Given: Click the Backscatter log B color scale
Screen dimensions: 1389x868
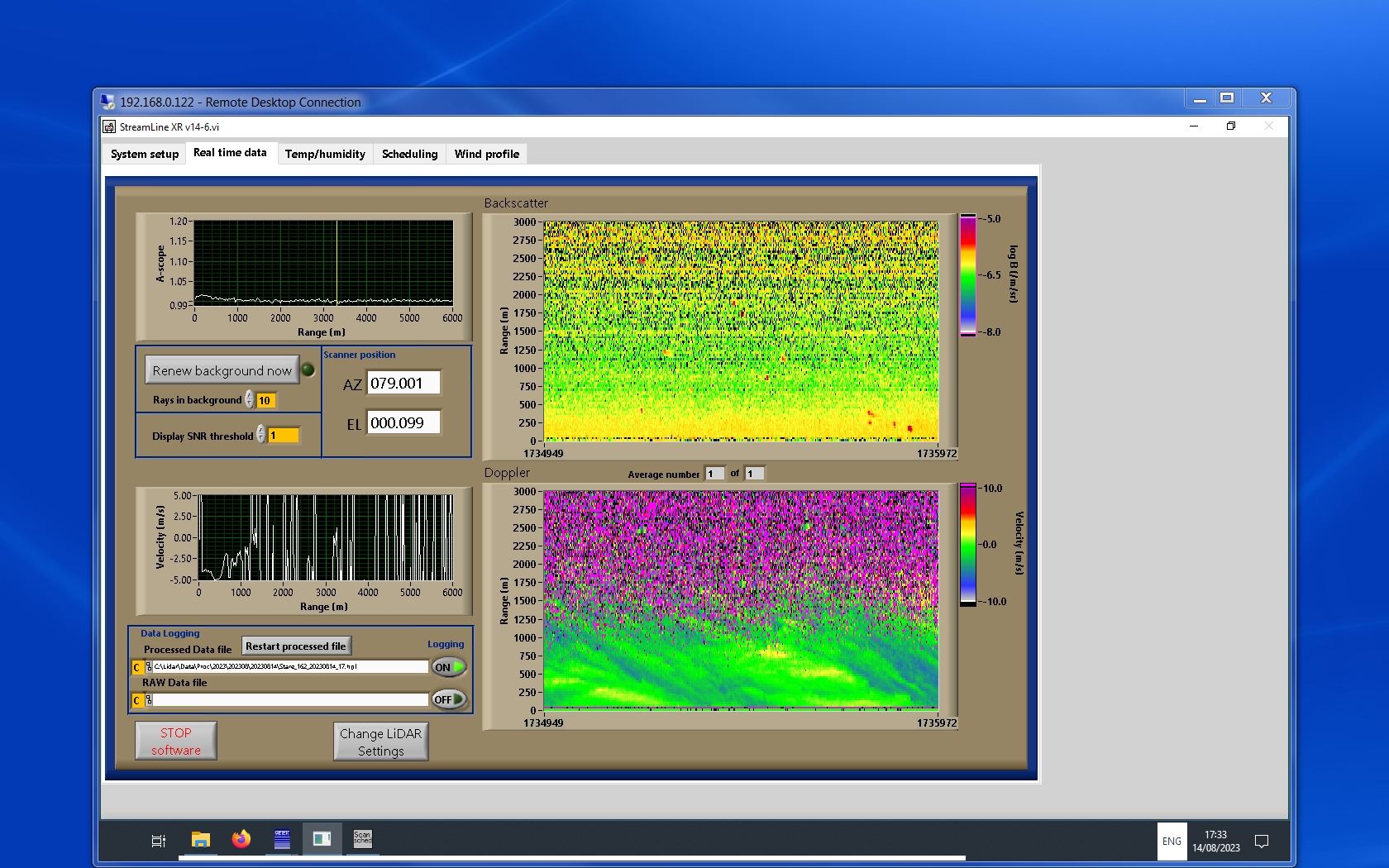Looking at the screenshot, I should 967,275.
